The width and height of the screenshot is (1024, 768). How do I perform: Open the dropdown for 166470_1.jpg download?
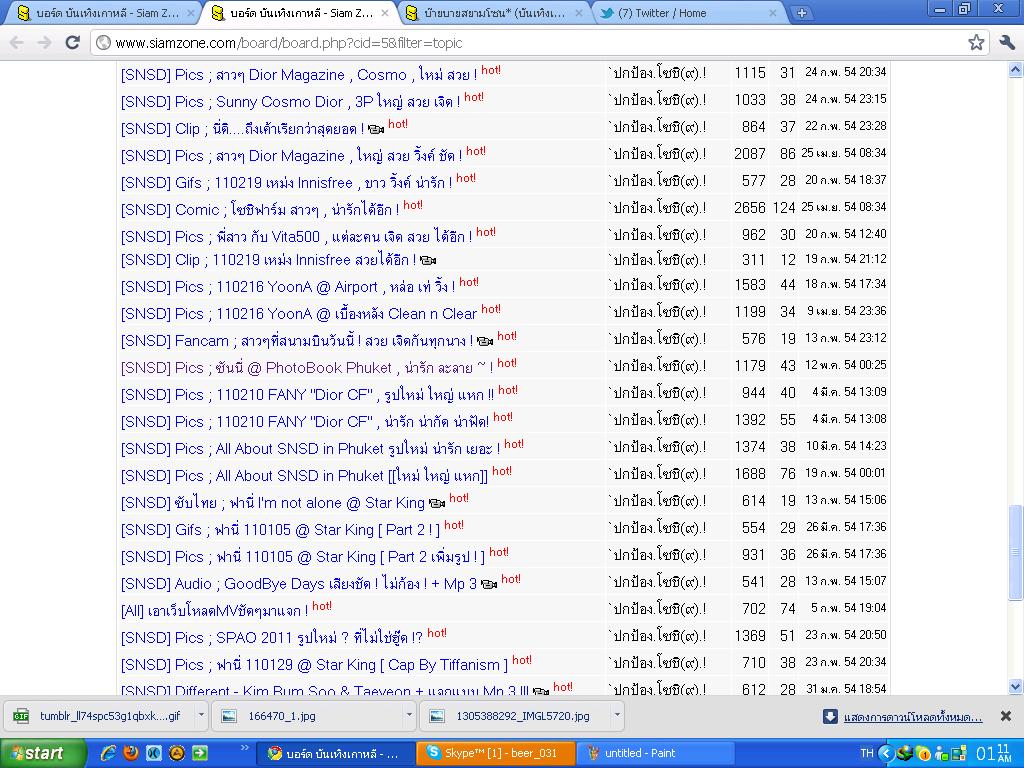pyautogui.click(x=409, y=715)
